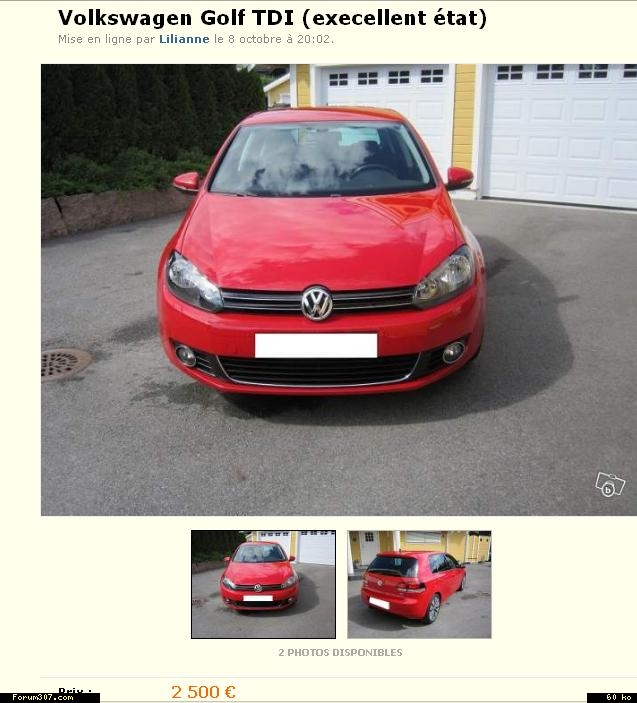Click the Prix label
Image resolution: width=637 pixels, height=703 pixels.
click(75, 692)
